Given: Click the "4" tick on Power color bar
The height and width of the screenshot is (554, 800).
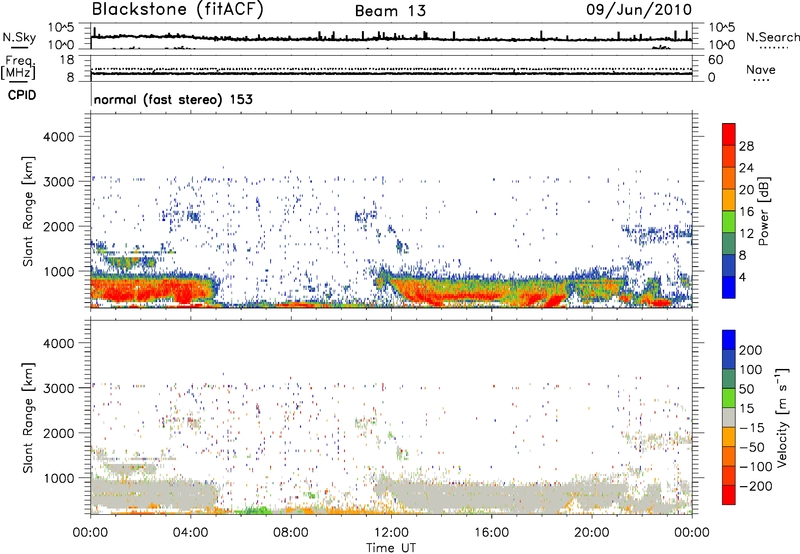Looking at the screenshot, I should (743, 277).
